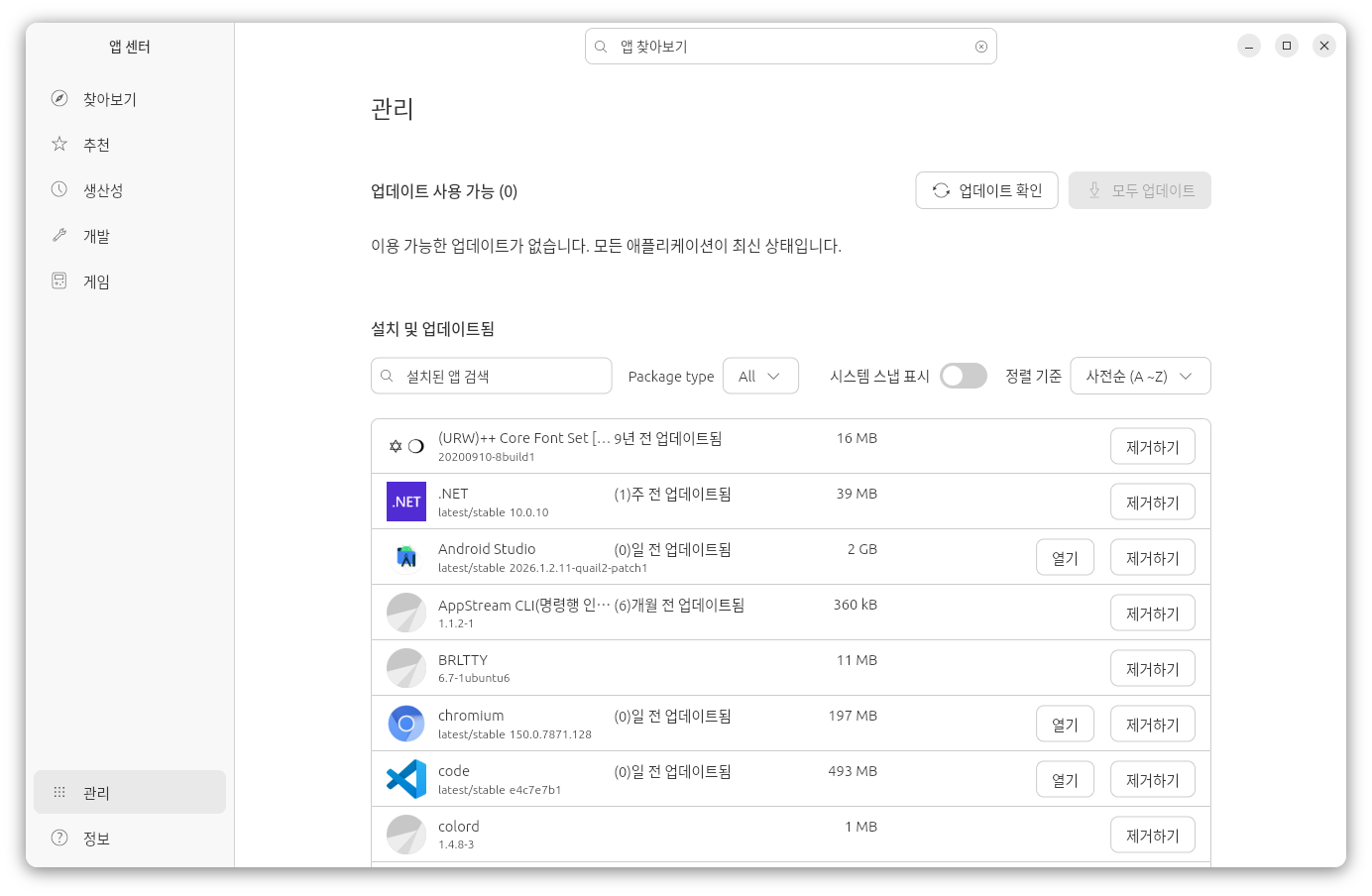The height and width of the screenshot is (896, 1372).
Task: Open the 개발 category
Action: (x=130, y=236)
